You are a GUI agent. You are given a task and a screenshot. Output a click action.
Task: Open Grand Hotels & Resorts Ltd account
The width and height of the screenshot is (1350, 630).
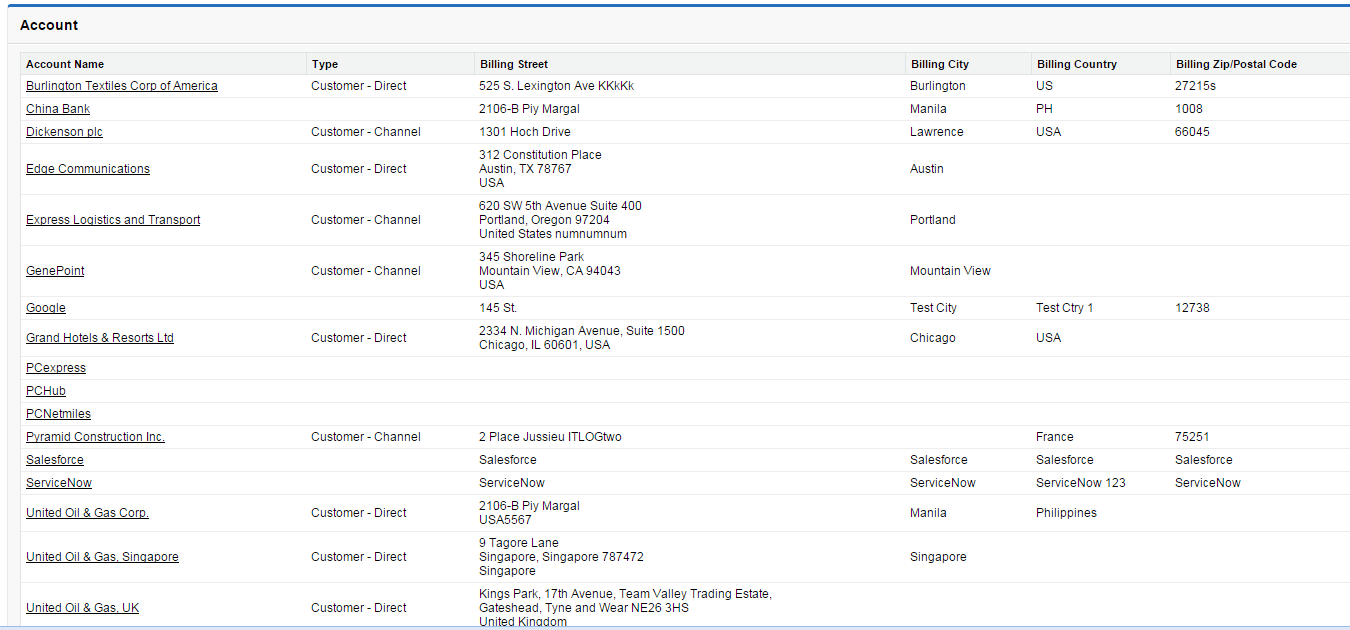[x=100, y=338]
